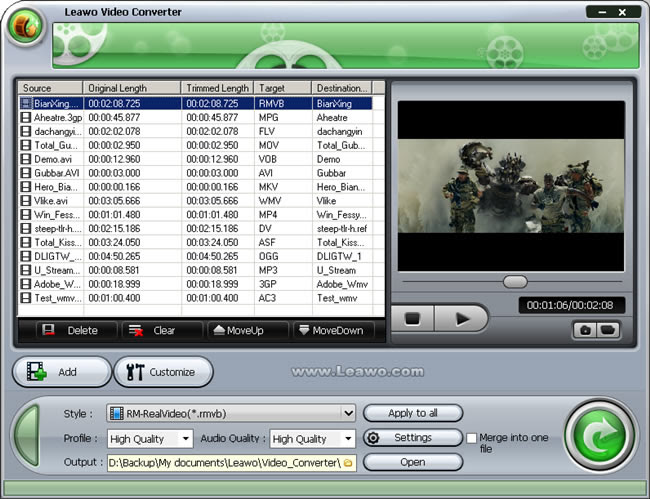Click the green half-circle panel on the left
650x499 pixels.
click(27, 435)
